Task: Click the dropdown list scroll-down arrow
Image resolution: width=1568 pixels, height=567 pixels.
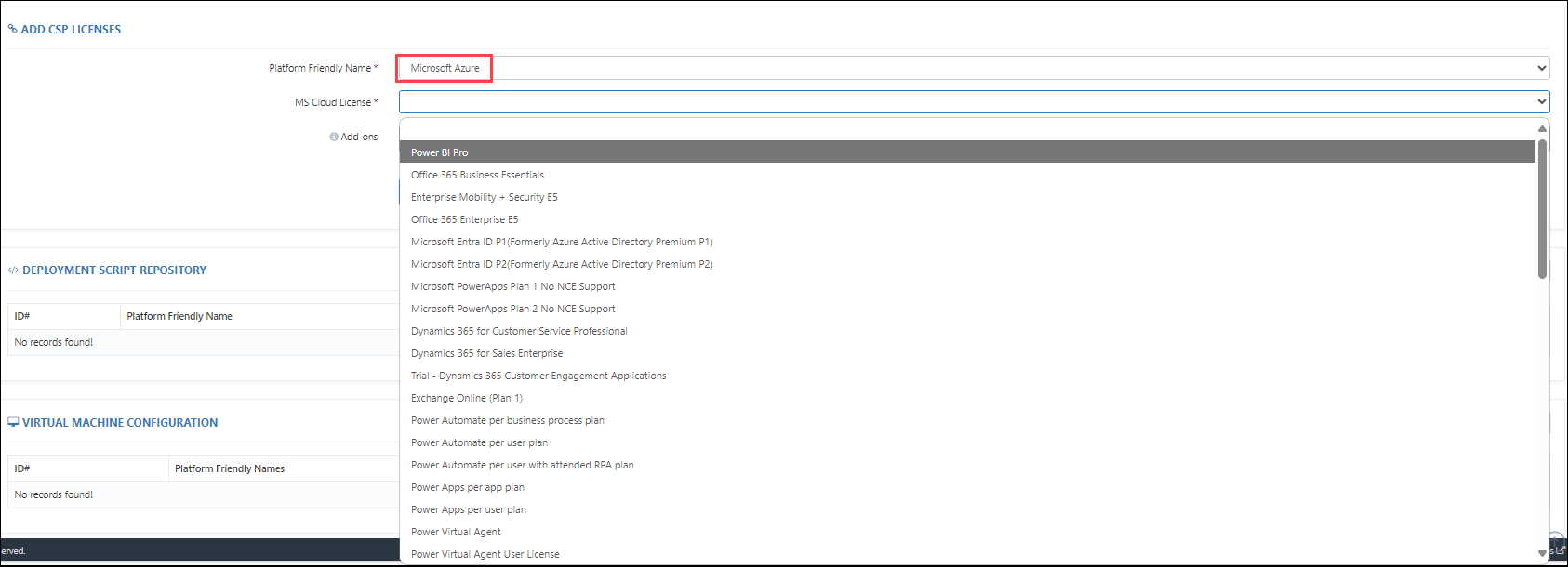Action: pos(1542,553)
